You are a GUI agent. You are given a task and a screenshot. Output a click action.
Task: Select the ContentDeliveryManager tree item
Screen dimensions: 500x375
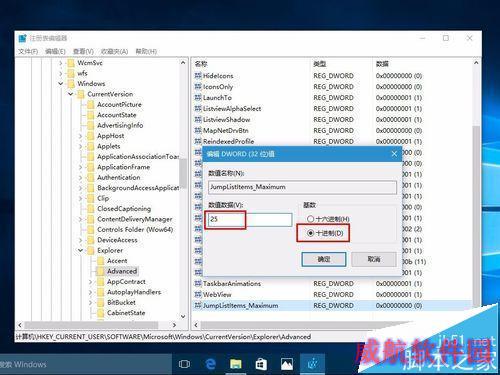tap(135, 219)
